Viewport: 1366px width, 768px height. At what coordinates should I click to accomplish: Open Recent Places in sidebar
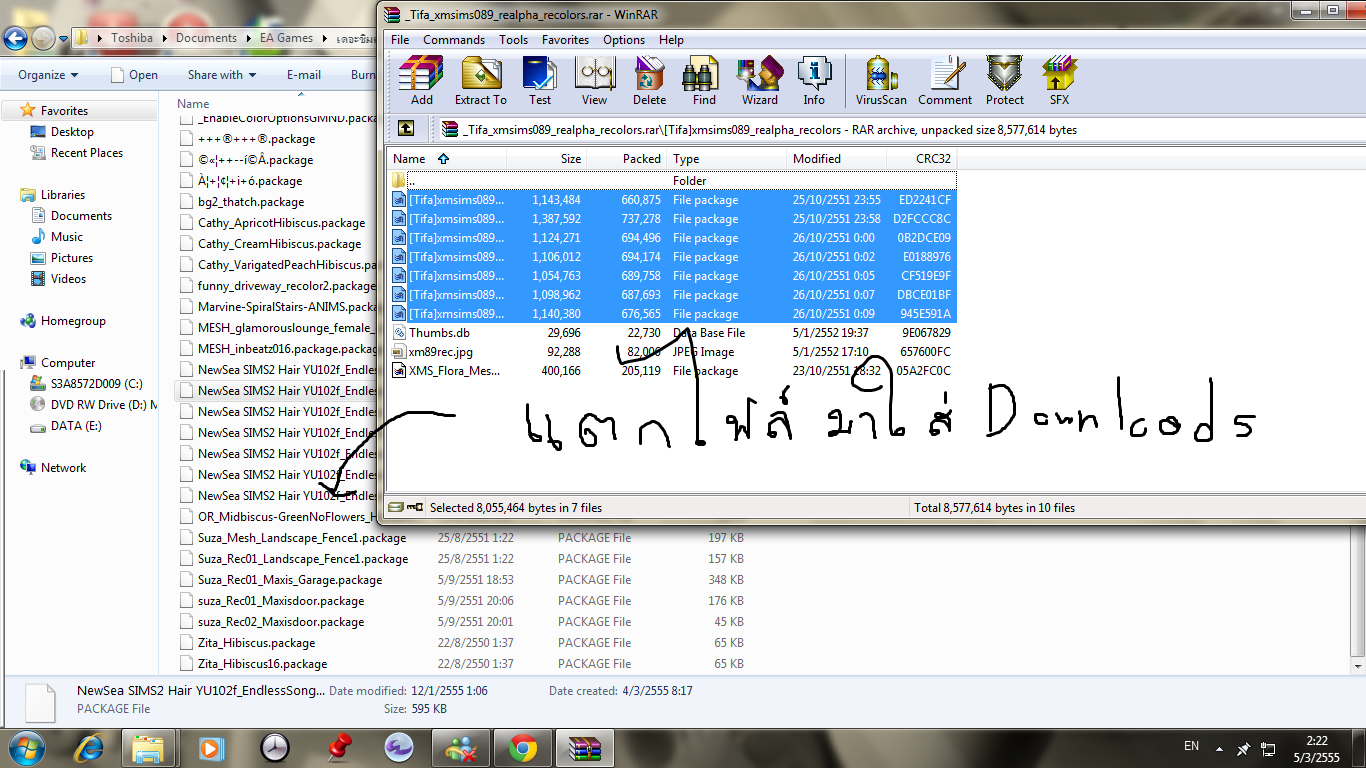tap(87, 153)
